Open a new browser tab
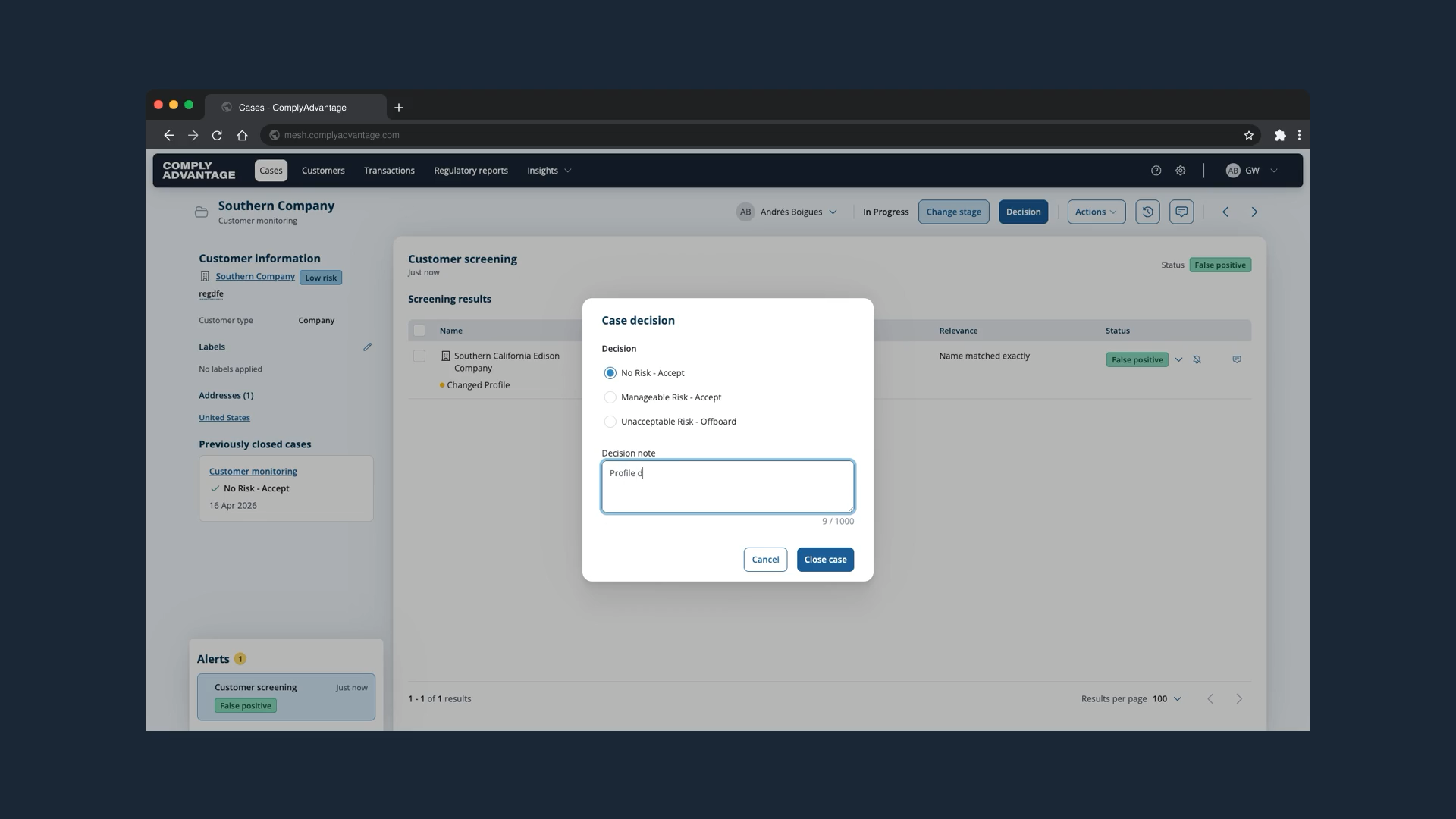Image resolution: width=1456 pixels, height=819 pixels. (399, 108)
